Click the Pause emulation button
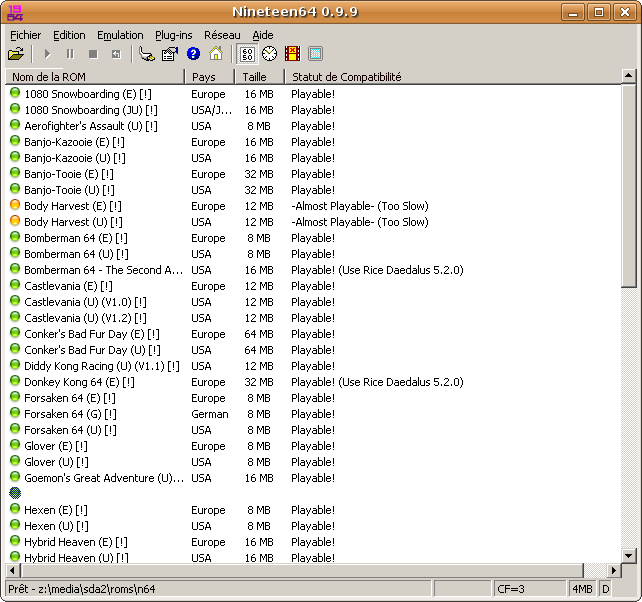 tap(70, 54)
